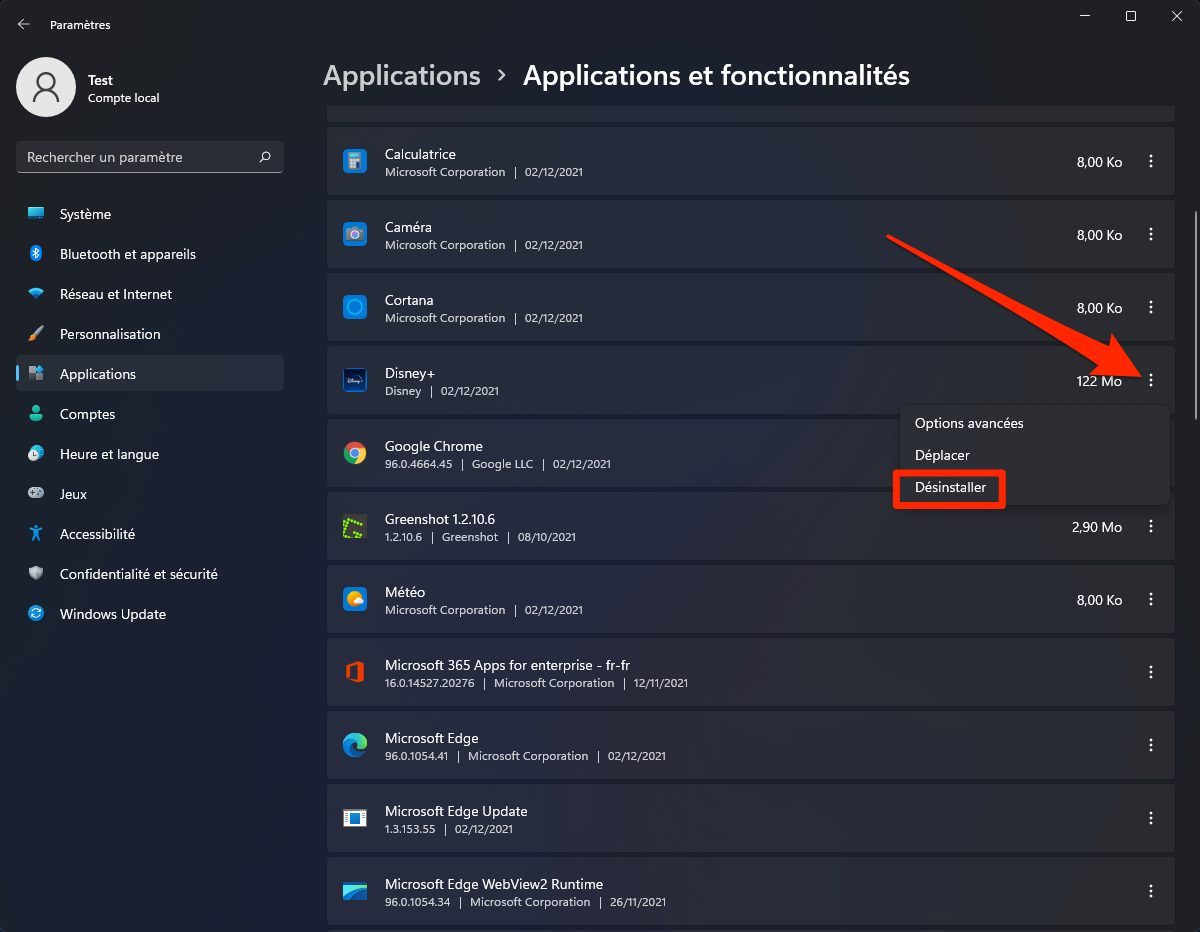Image resolution: width=1200 pixels, height=932 pixels.
Task: Open the three-dot menu for Greenshot
Action: pyautogui.click(x=1151, y=526)
